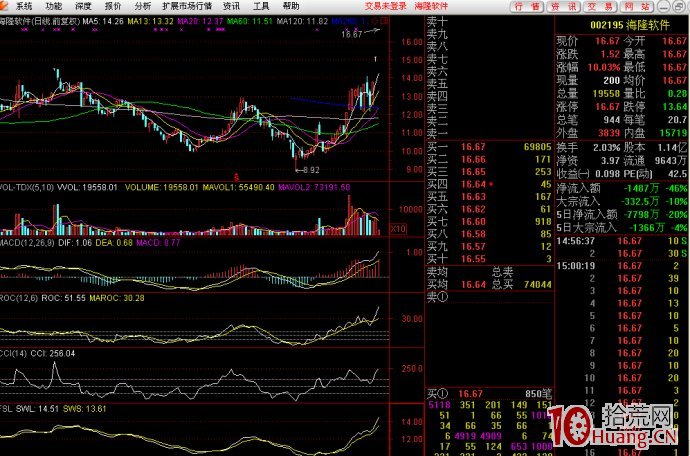Click the 14:56:37 tick trade row
This screenshot has width=690, height=456.
coord(622,241)
